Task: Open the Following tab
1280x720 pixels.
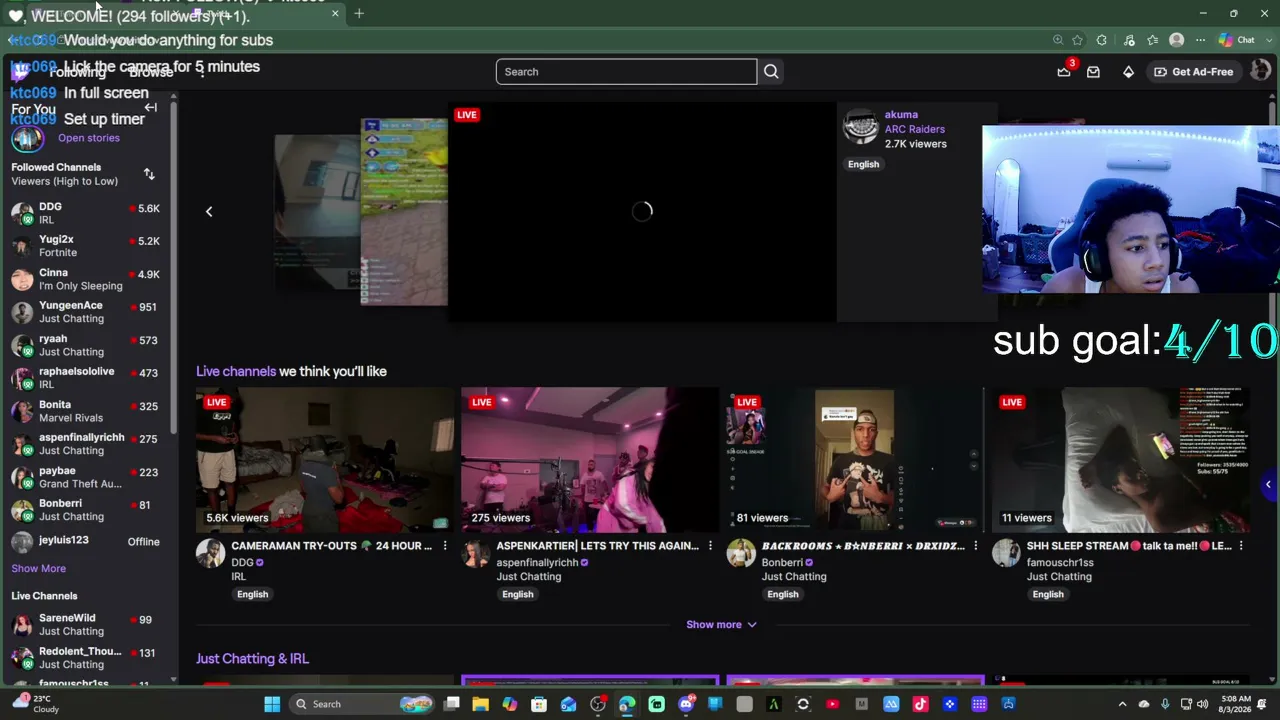Action: coord(78,72)
